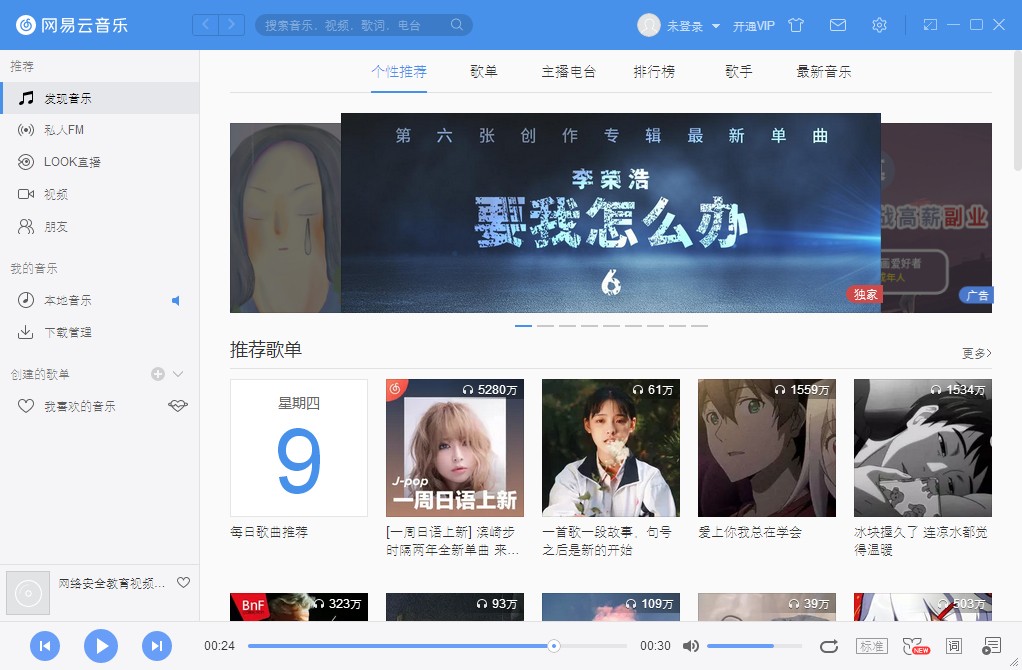
Task: Favorite 网络安全教育视频 with the heart
Action: click(182, 582)
